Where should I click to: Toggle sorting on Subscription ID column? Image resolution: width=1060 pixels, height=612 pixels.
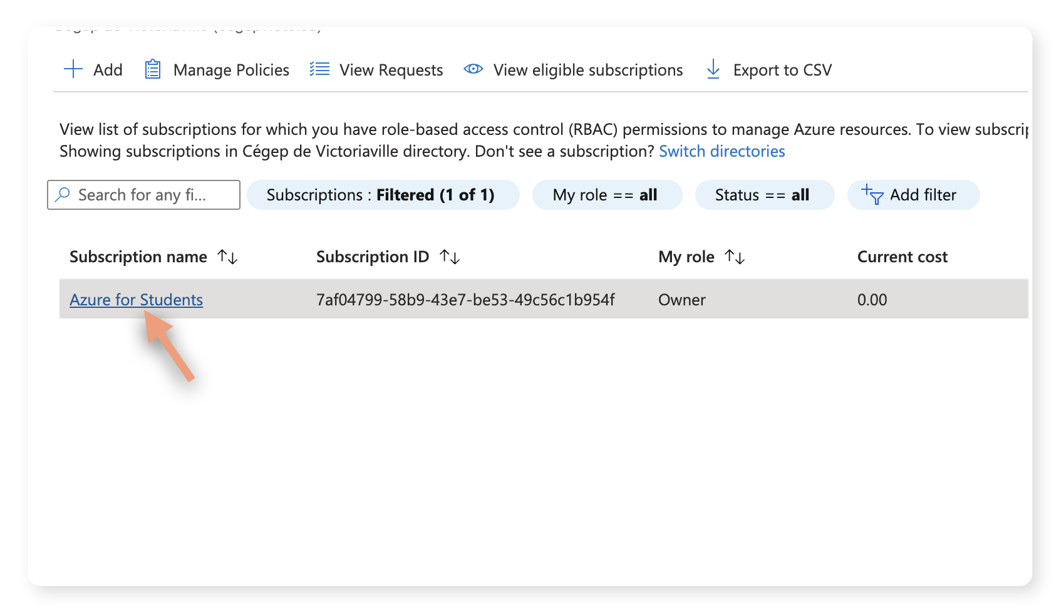click(450, 256)
